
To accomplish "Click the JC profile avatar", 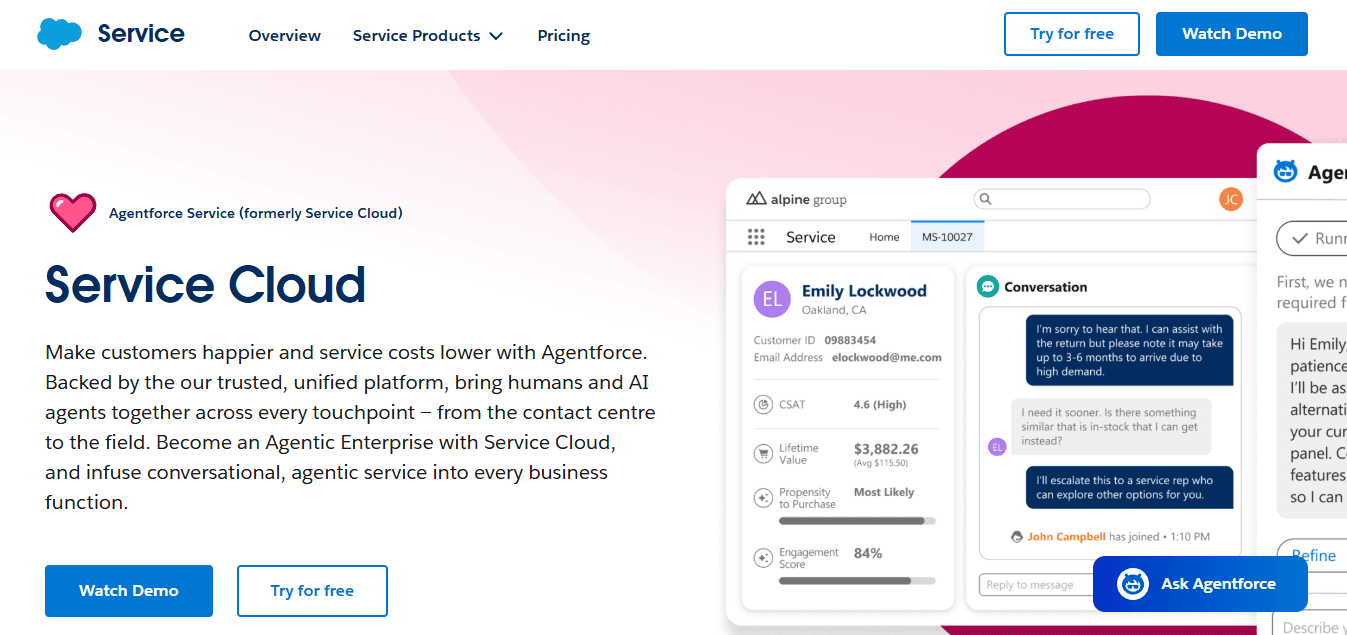I will click(x=1231, y=199).
